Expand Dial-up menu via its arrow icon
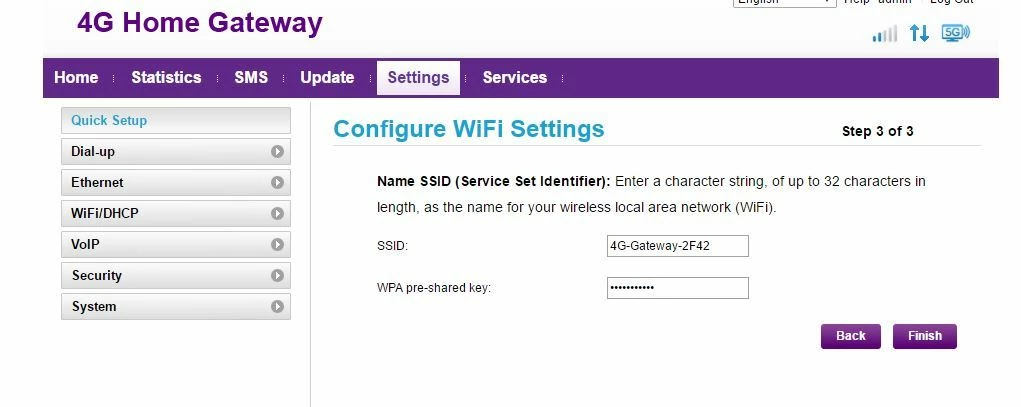 point(277,152)
